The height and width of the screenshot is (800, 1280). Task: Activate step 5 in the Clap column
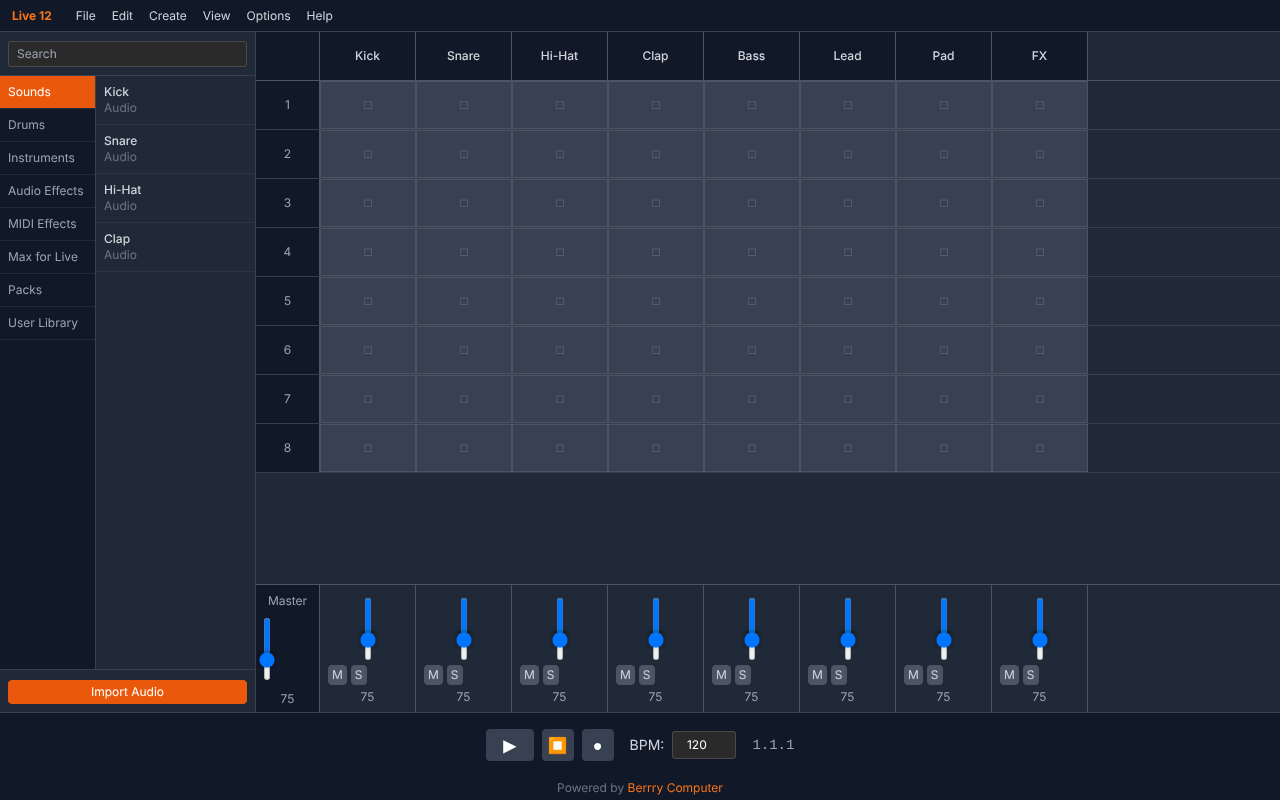pyautogui.click(x=655, y=300)
